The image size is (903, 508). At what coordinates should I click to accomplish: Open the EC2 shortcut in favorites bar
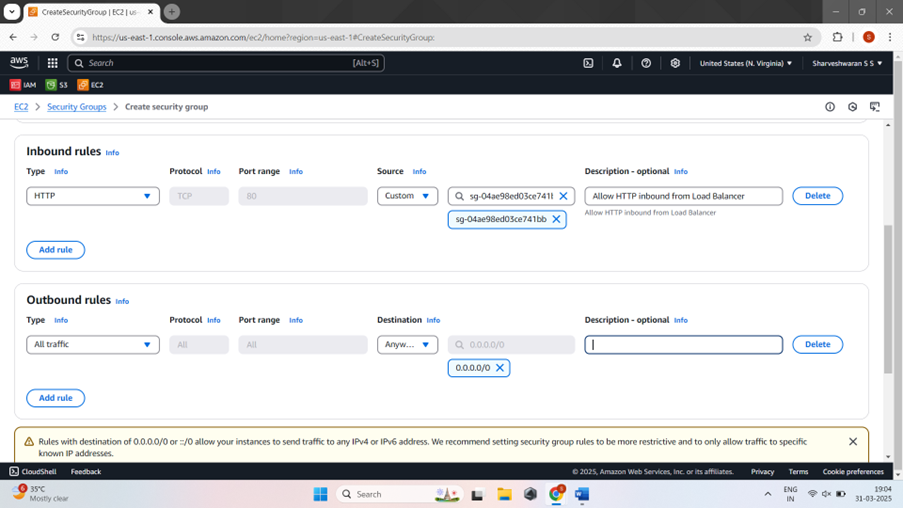tap(90, 85)
